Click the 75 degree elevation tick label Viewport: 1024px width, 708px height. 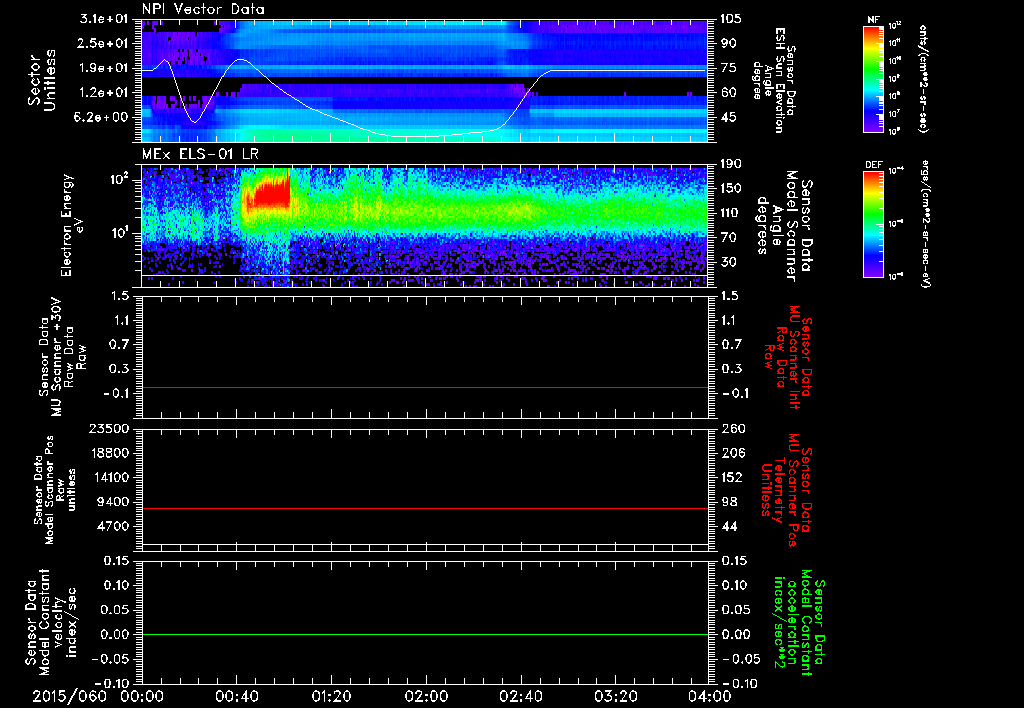(x=728, y=68)
